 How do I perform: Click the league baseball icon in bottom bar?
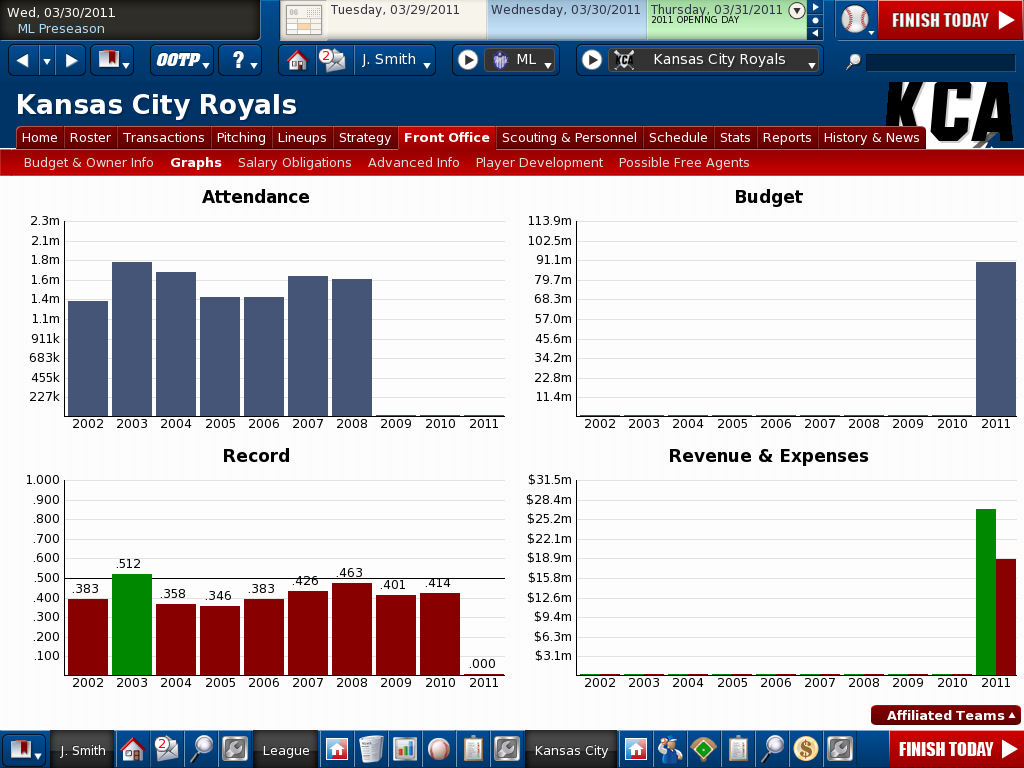(x=439, y=749)
